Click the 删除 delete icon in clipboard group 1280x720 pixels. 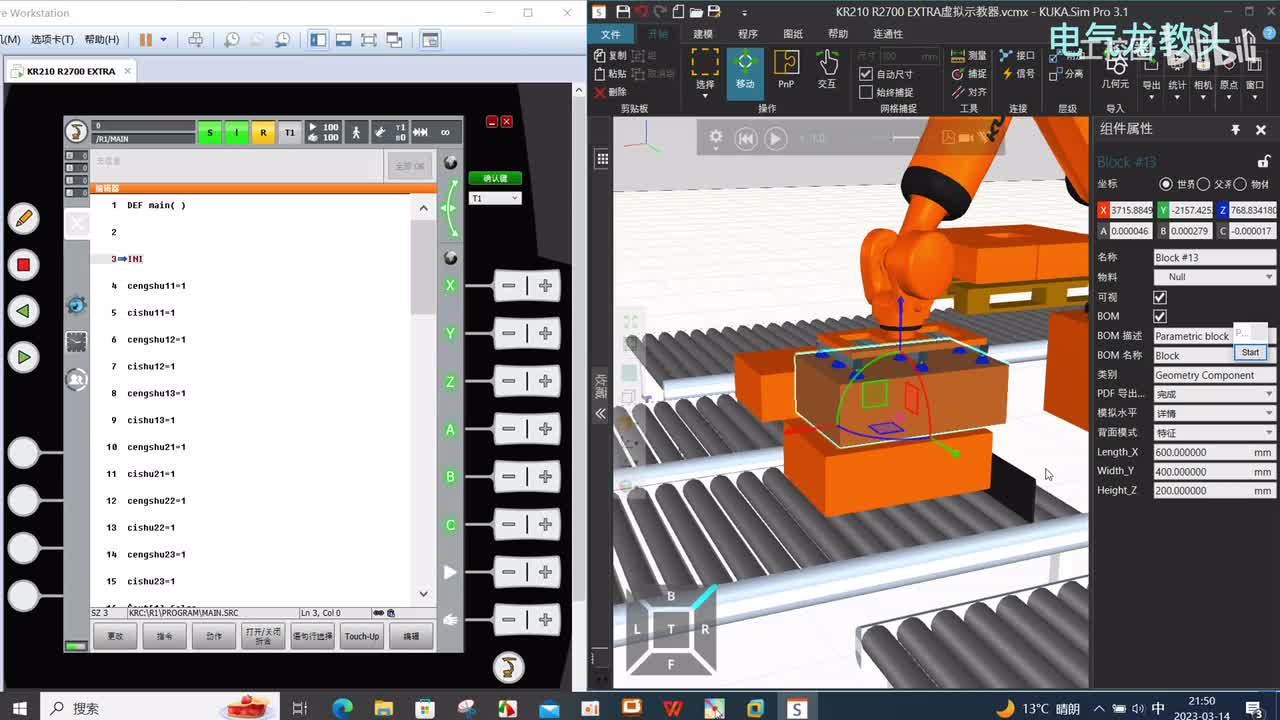[610, 92]
